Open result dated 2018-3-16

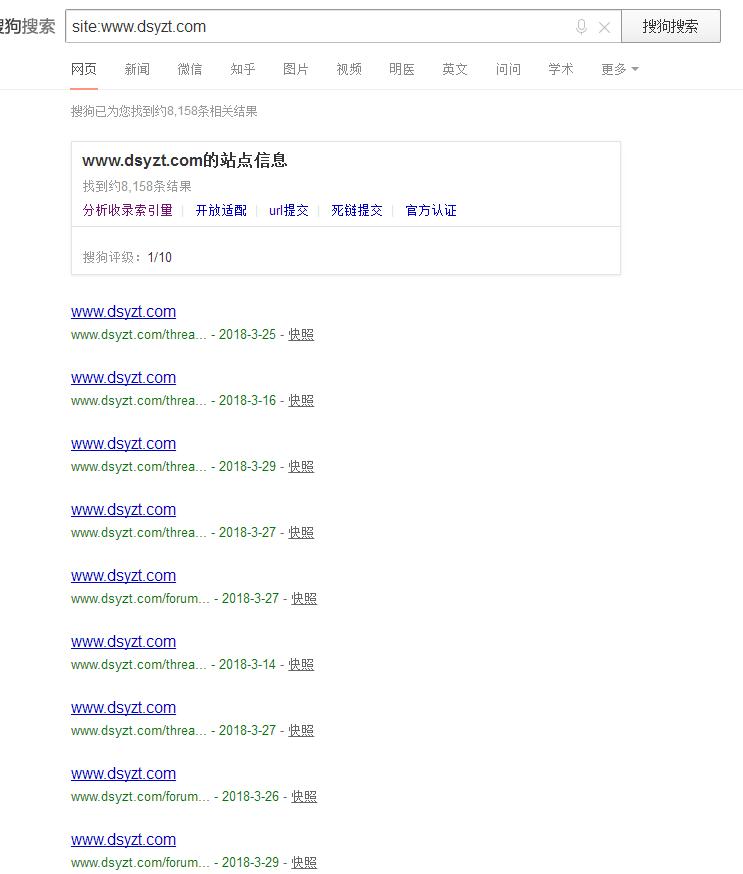coord(123,377)
